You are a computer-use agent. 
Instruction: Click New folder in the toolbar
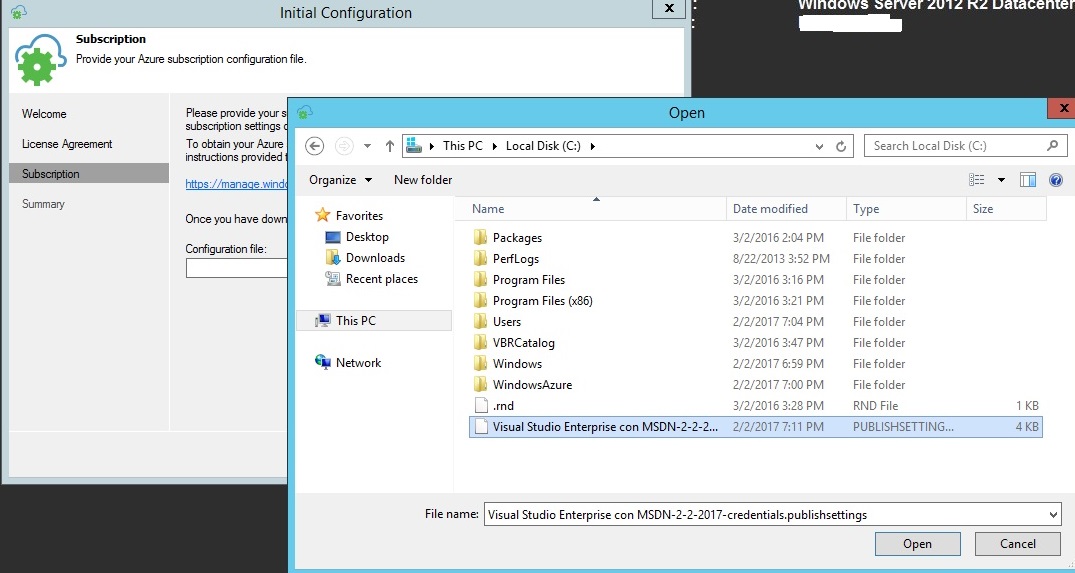423,180
